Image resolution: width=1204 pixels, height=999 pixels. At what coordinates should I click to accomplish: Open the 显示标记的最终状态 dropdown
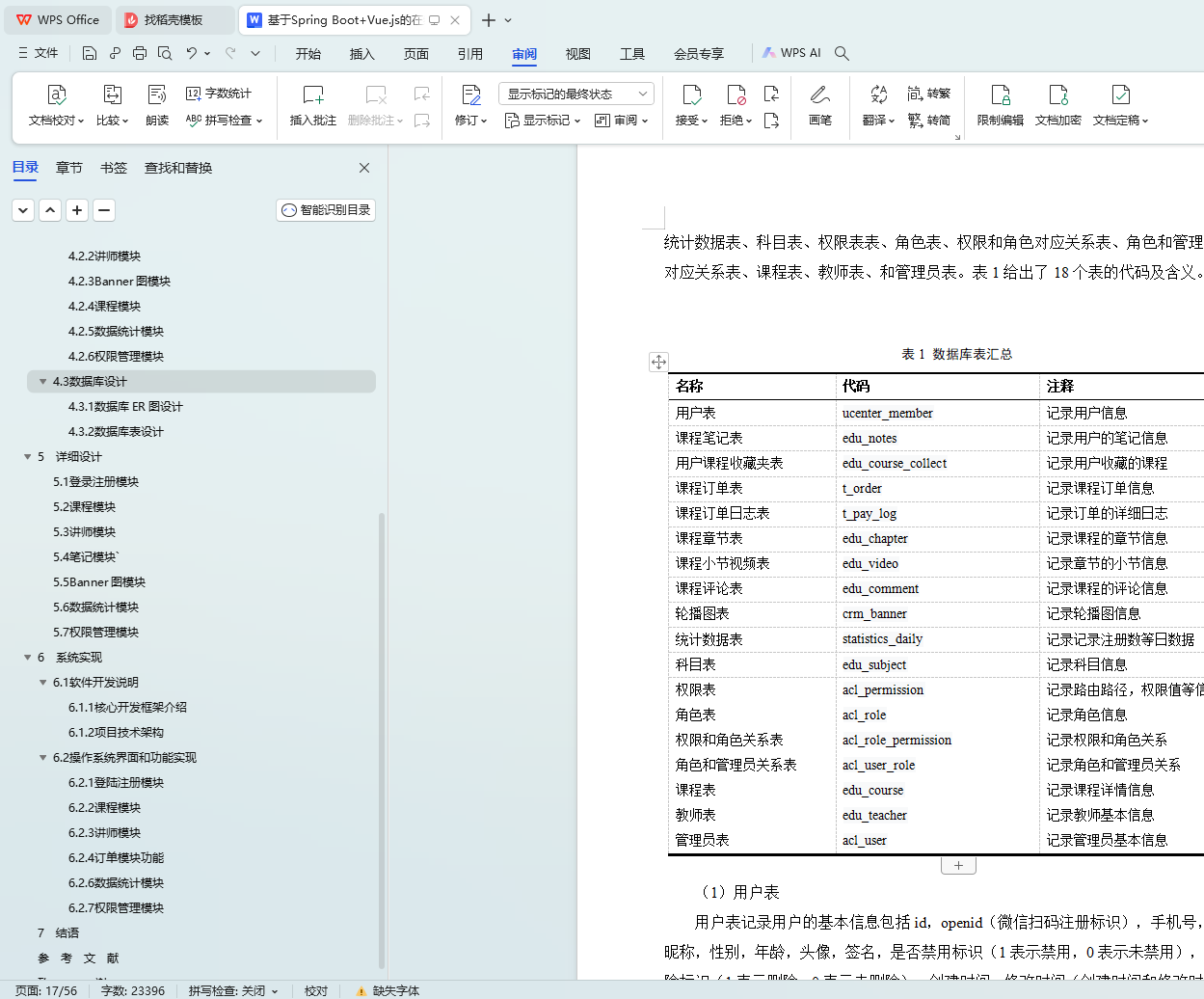click(x=576, y=94)
